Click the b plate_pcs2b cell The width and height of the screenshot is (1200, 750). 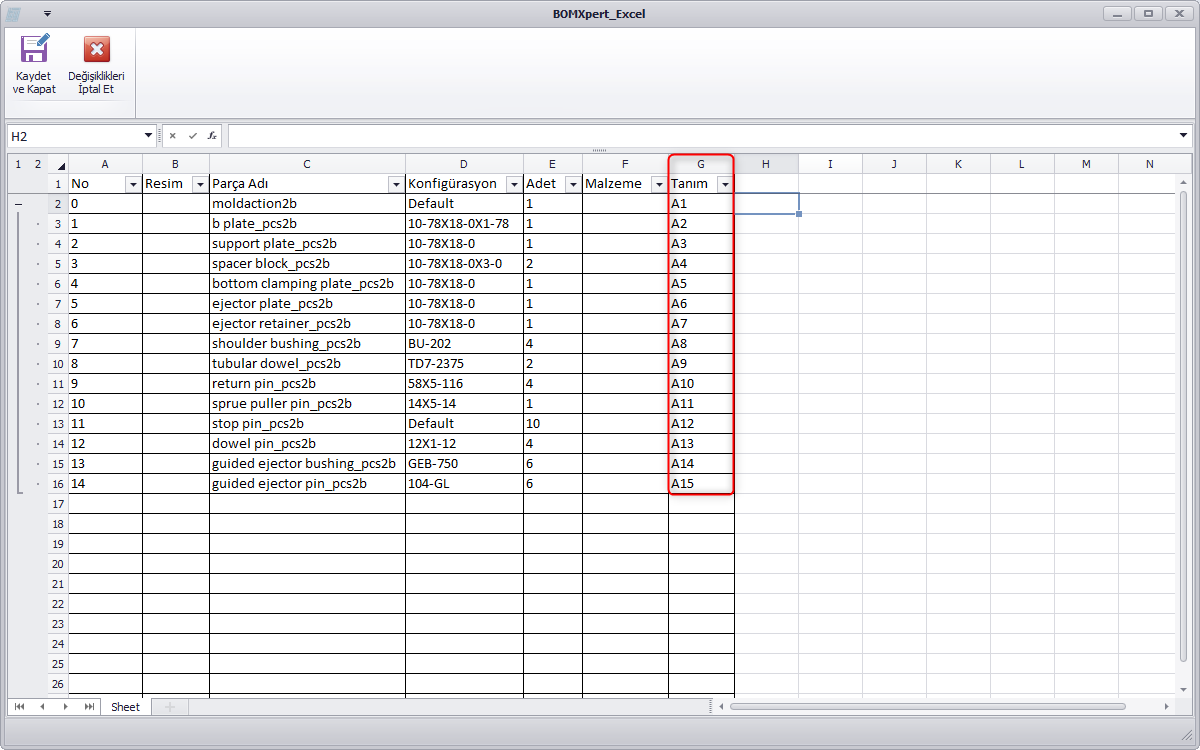pyautogui.click(x=308, y=224)
